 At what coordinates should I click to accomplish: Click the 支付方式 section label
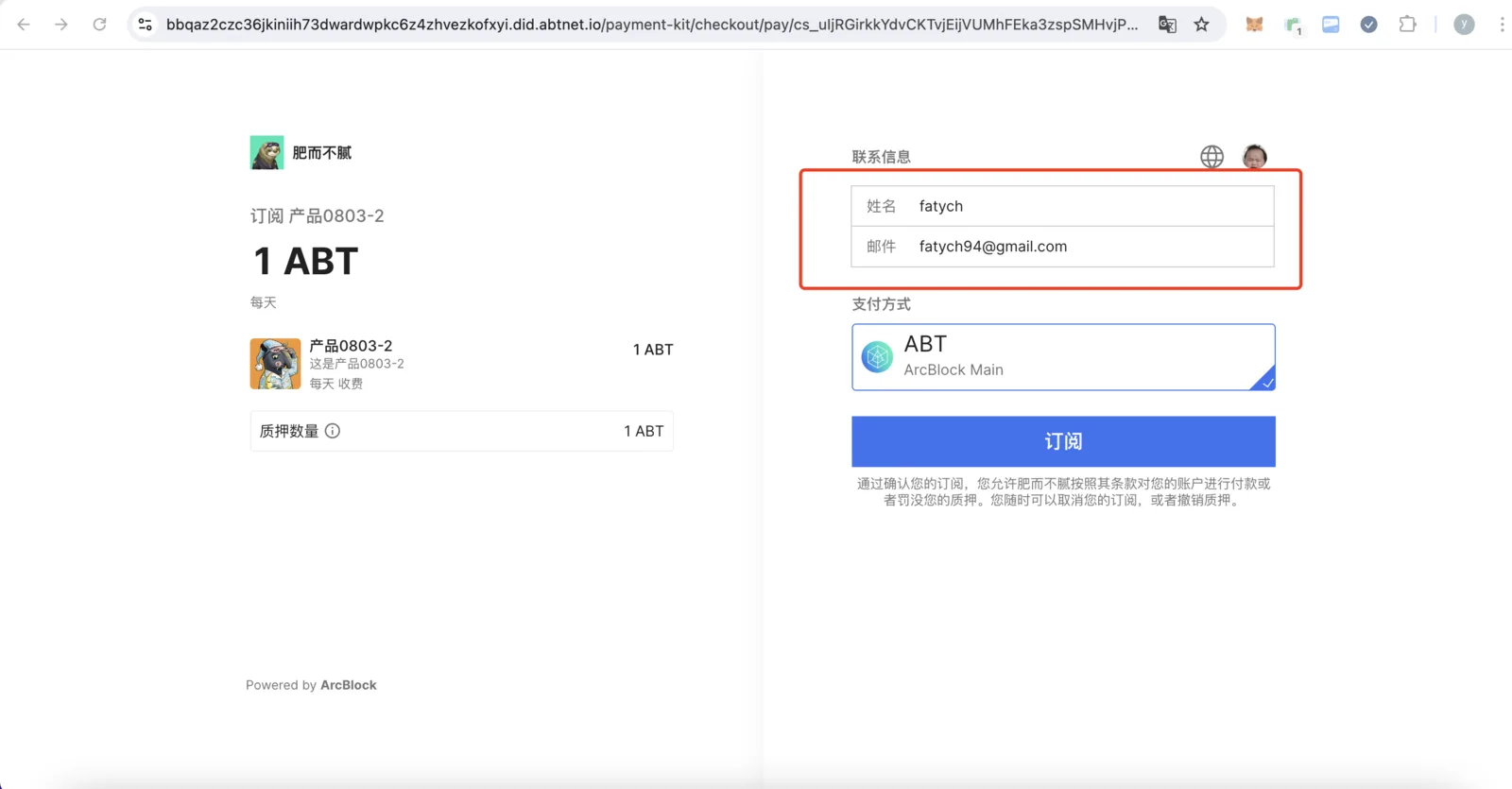882,304
